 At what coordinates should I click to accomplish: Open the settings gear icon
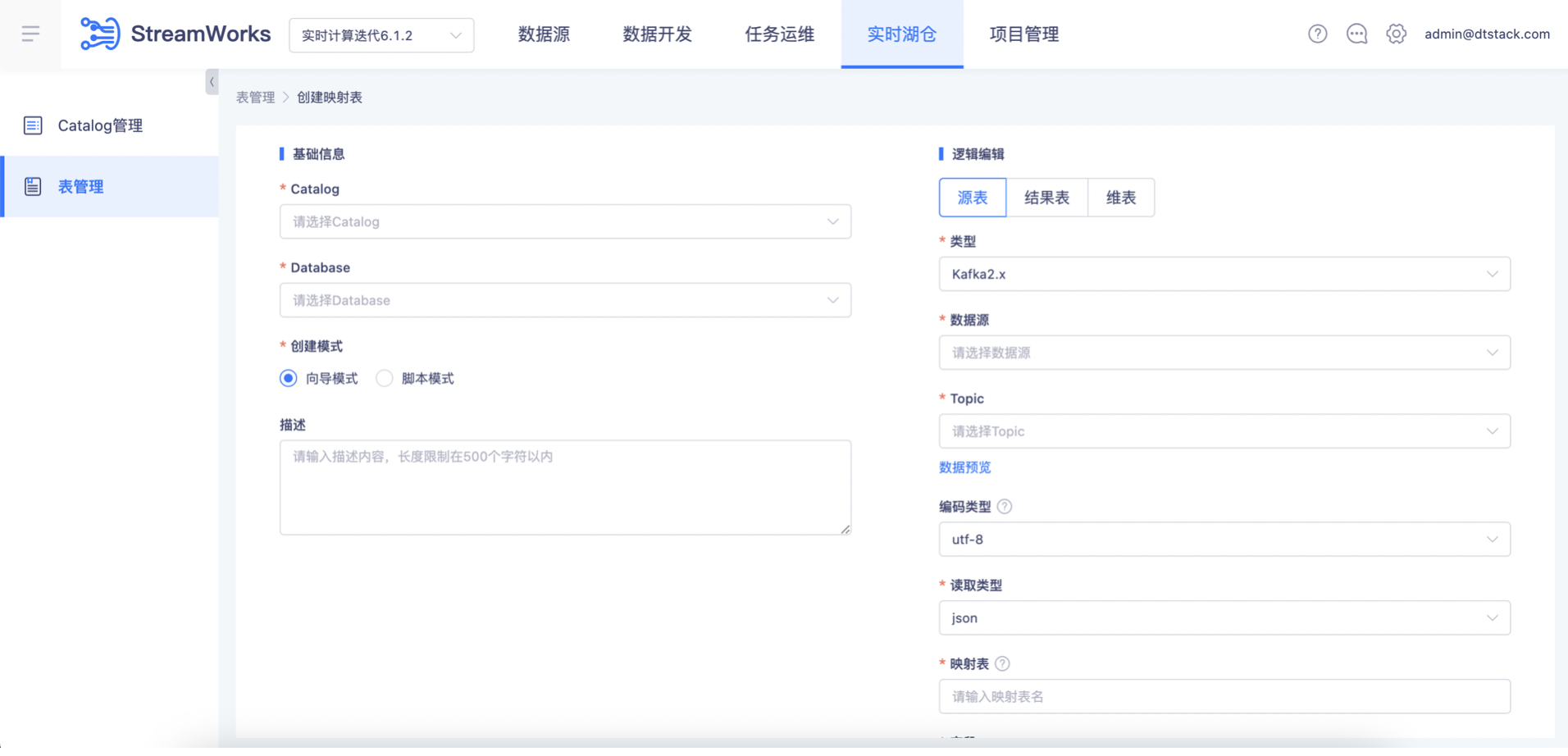click(1396, 34)
